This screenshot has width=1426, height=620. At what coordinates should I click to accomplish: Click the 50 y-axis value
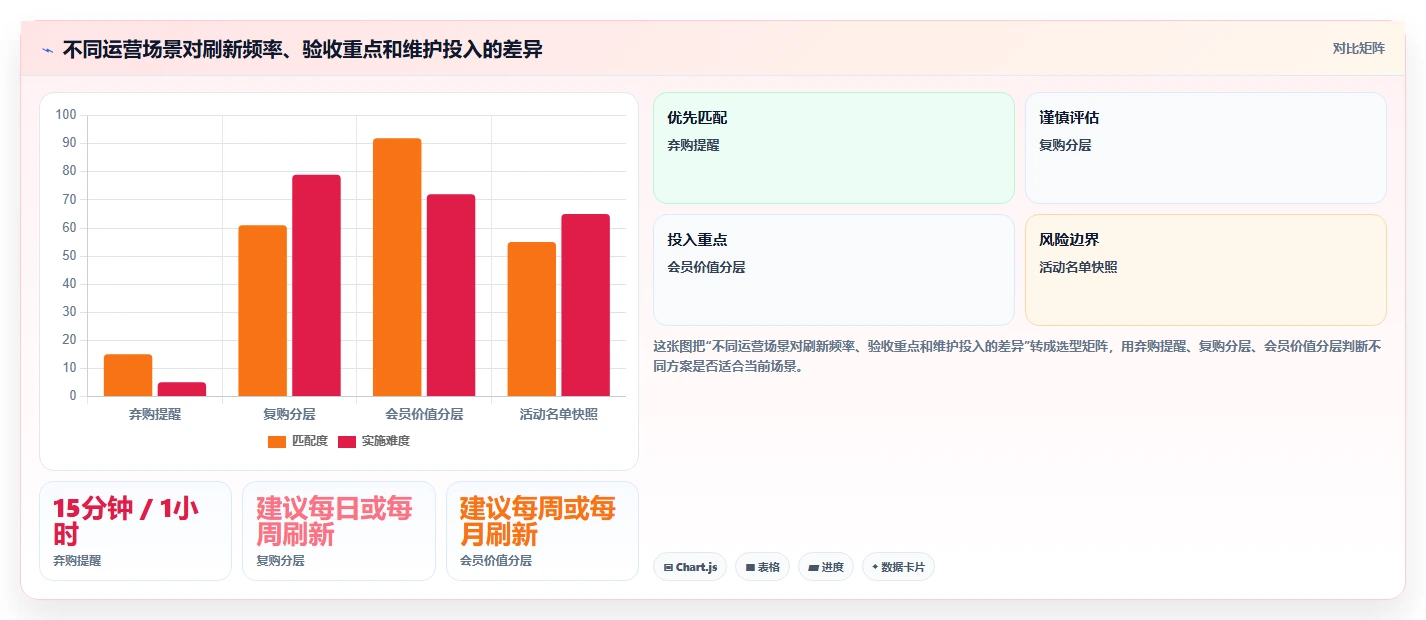coord(69,256)
